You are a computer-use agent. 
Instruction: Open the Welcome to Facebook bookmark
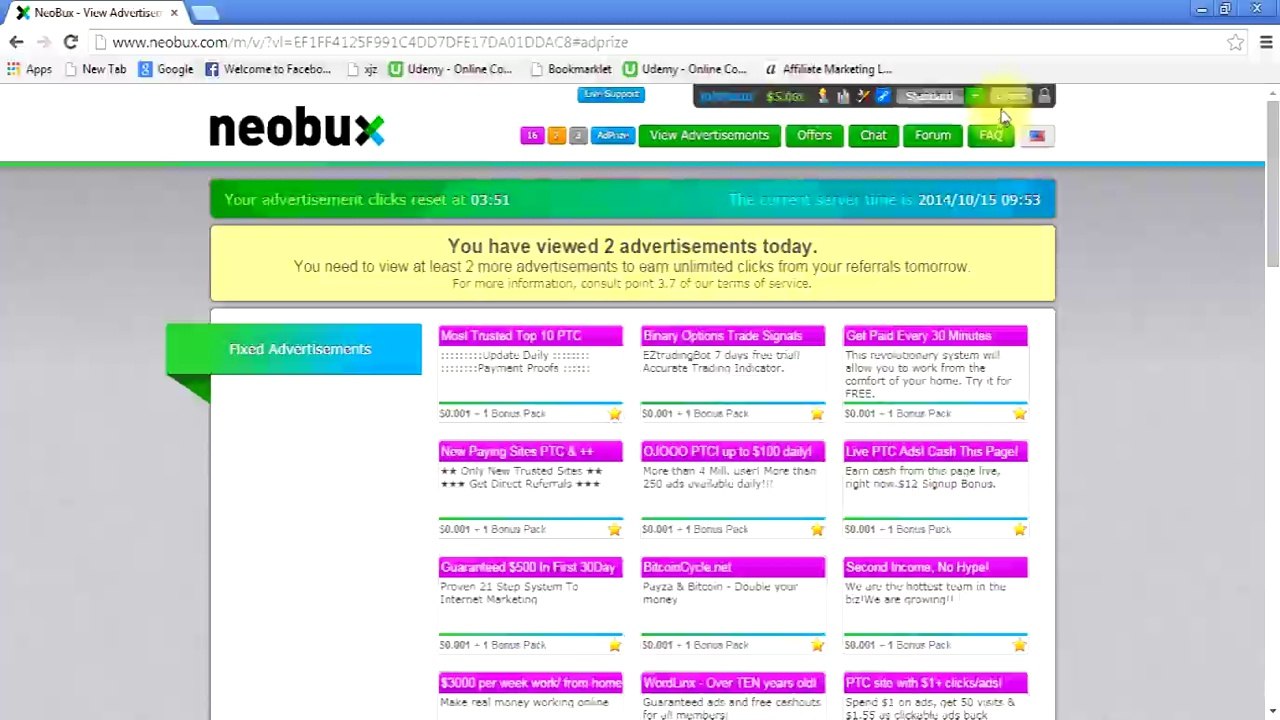[x=268, y=69]
